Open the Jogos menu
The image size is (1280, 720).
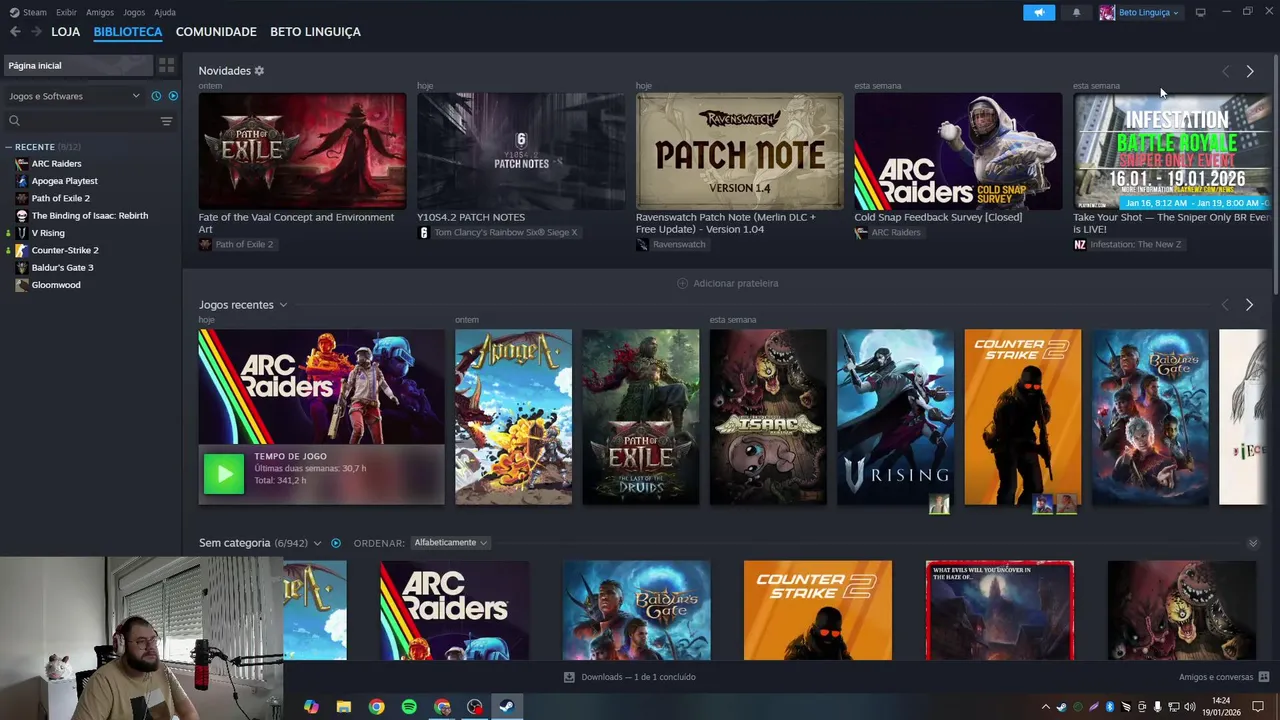click(x=134, y=12)
